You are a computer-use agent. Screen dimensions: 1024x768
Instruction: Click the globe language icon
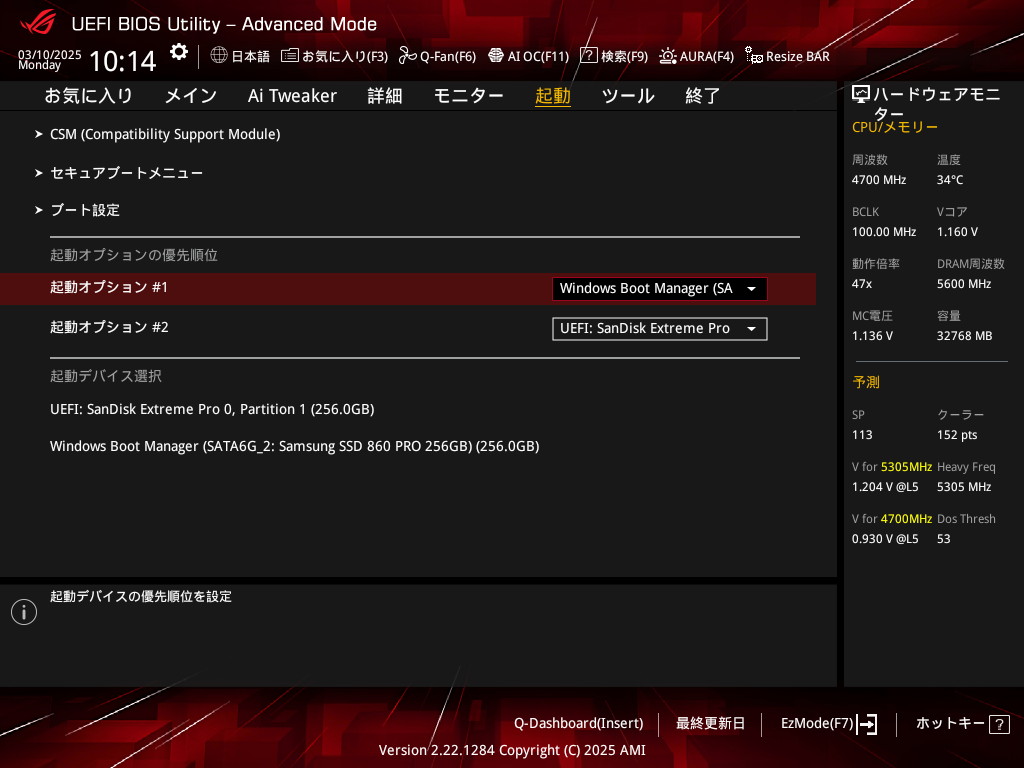pyautogui.click(x=219, y=56)
